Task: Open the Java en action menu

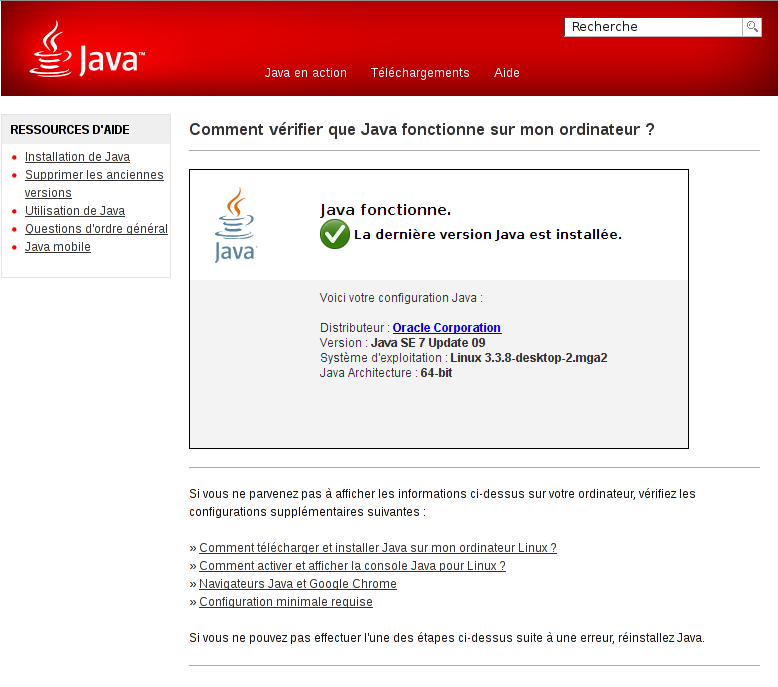Action: pos(306,73)
